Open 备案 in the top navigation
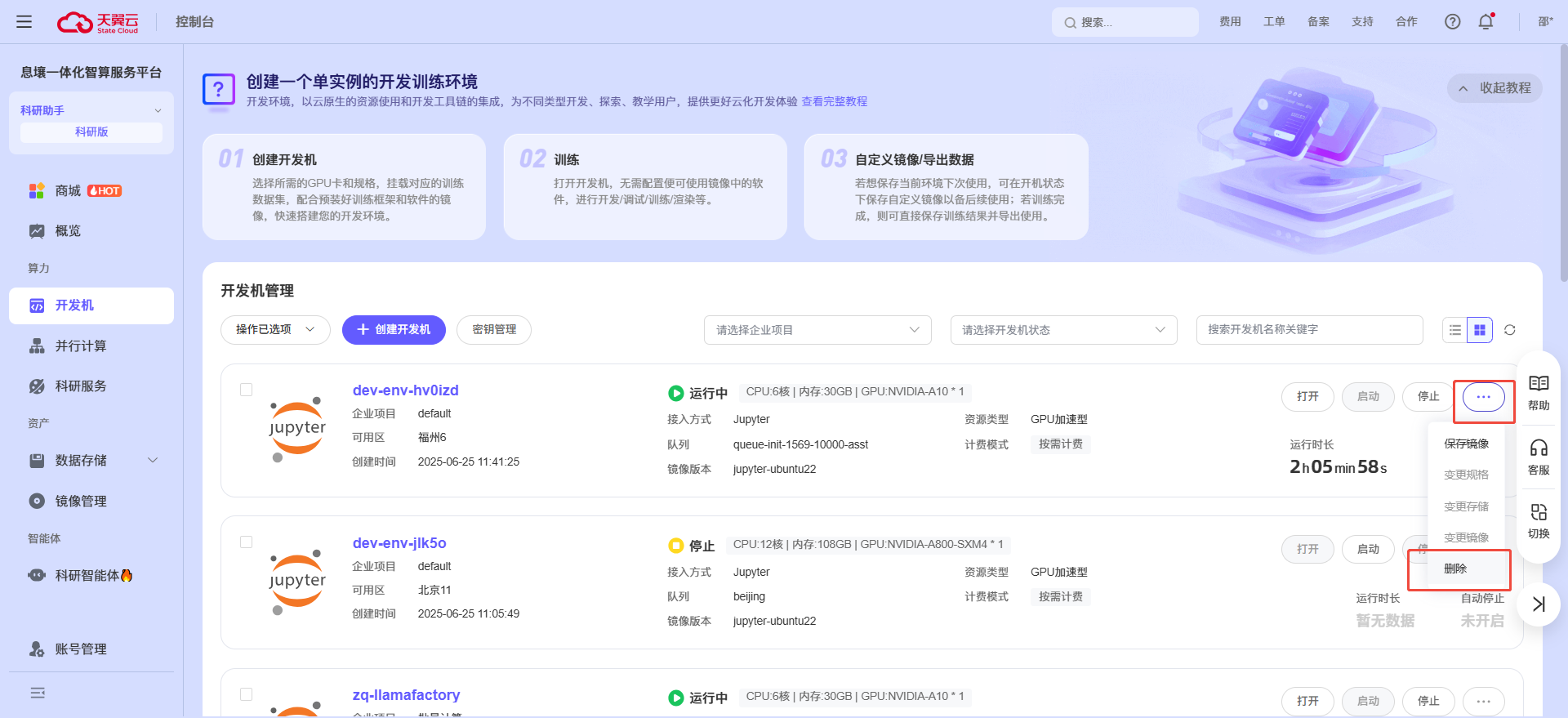Viewport: 1568px width, 718px height. [x=1318, y=22]
